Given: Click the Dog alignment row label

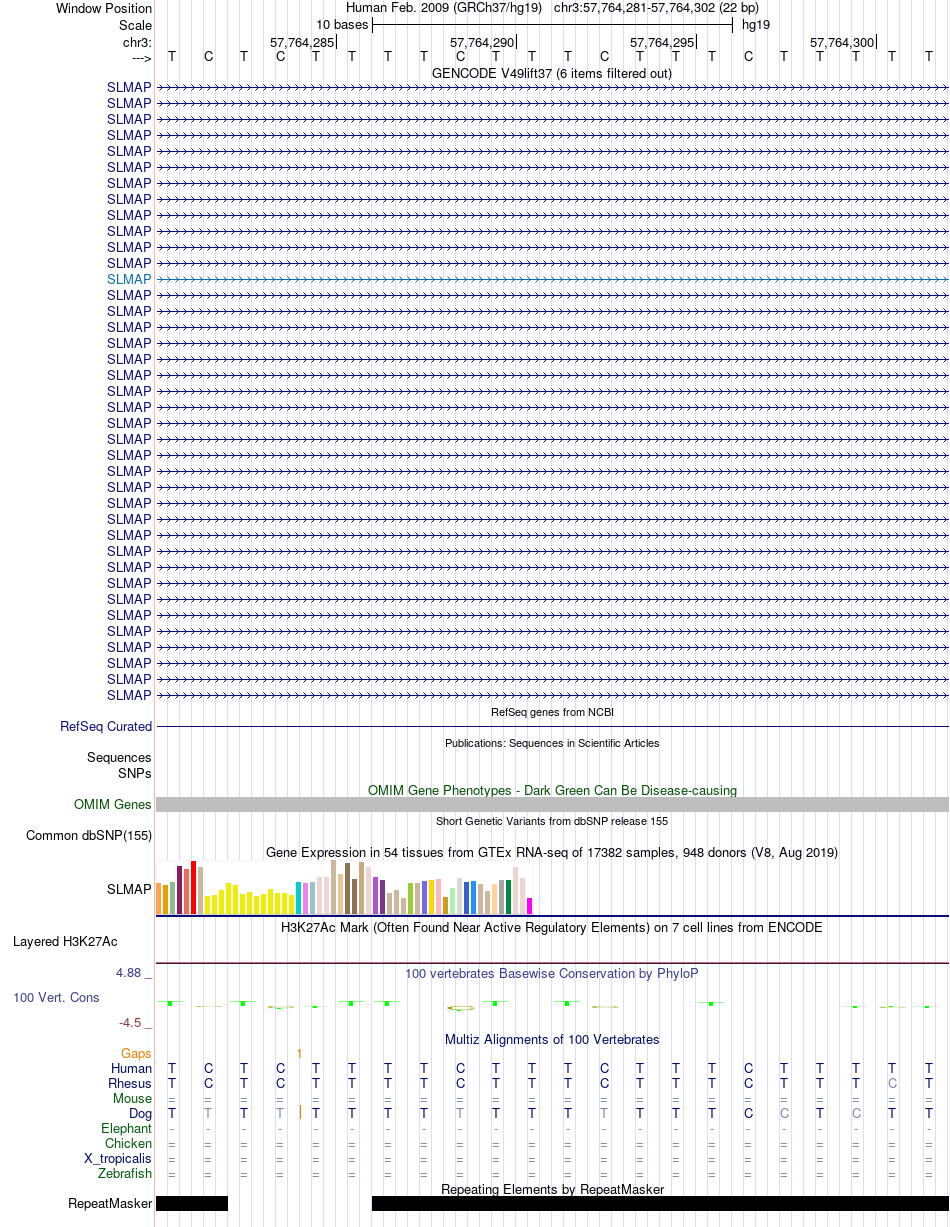Looking at the screenshot, I should point(140,1114).
